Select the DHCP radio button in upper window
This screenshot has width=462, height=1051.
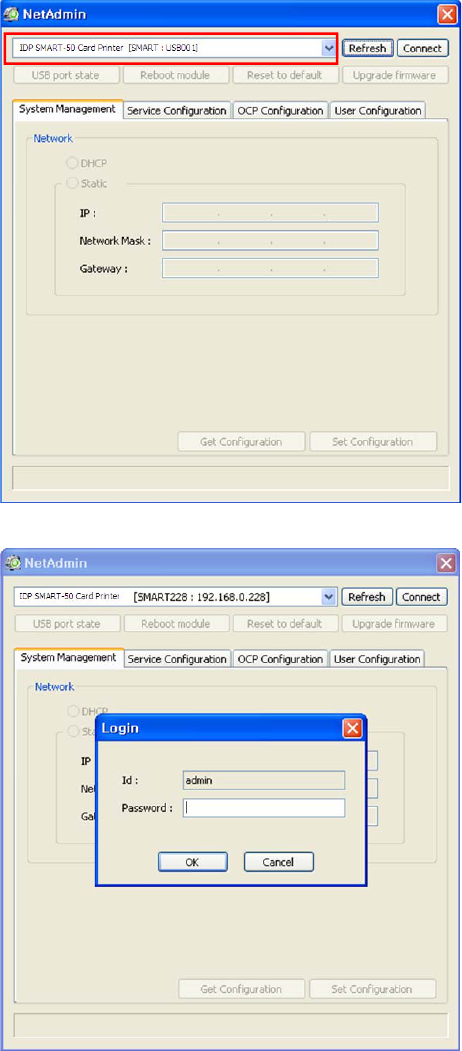pos(72,163)
